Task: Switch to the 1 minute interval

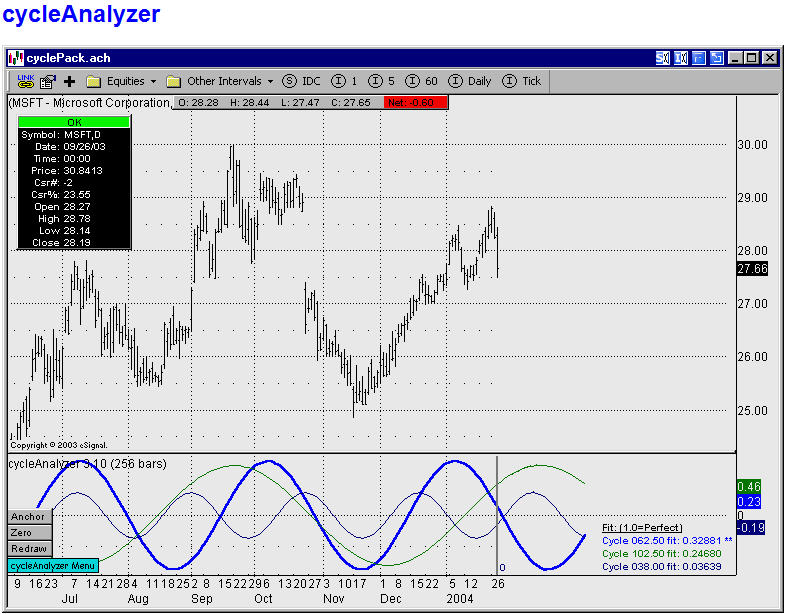Action: coord(345,81)
